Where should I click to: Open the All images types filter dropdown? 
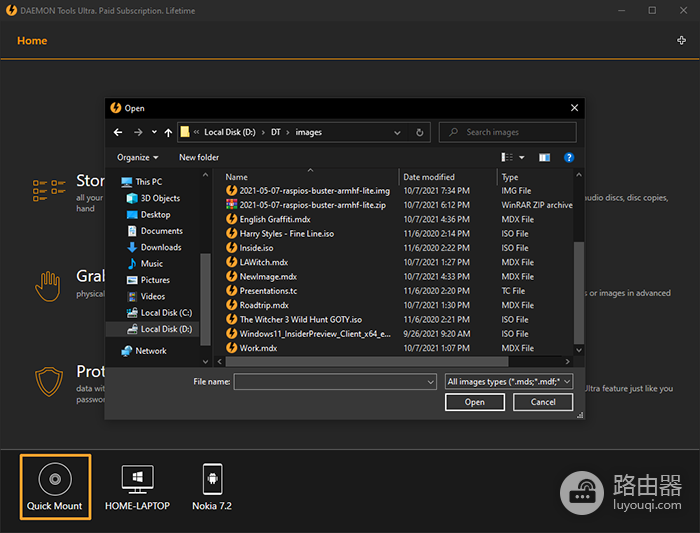click(x=509, y=382)
